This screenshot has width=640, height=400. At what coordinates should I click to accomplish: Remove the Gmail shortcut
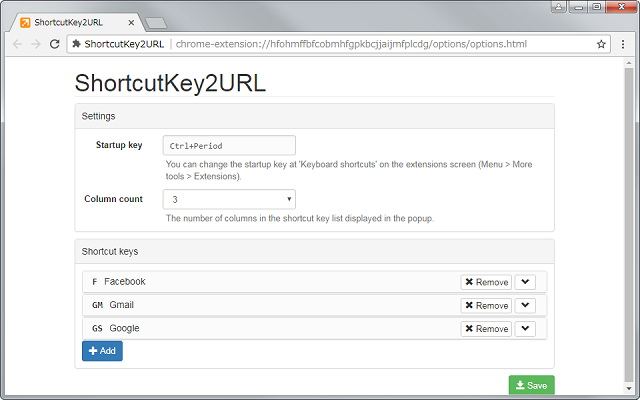486,305
